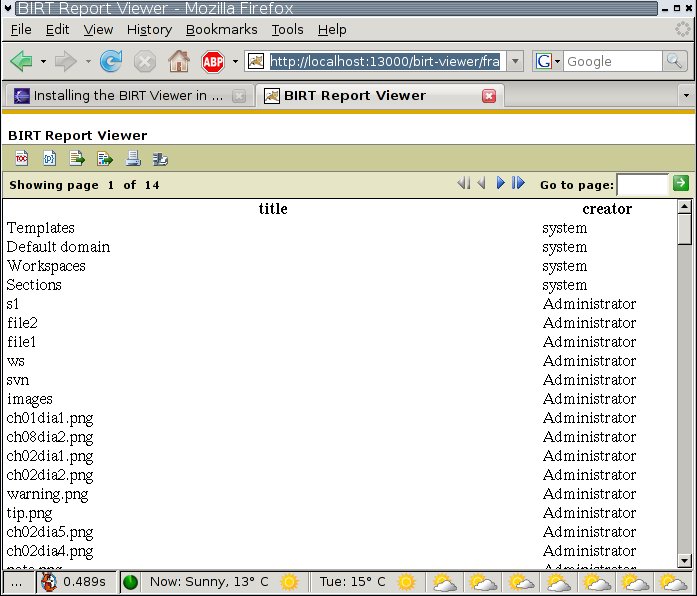Click the Firefox Back arrow
Viewport: 697px width, 596px height.
click(x=21, y=61)
